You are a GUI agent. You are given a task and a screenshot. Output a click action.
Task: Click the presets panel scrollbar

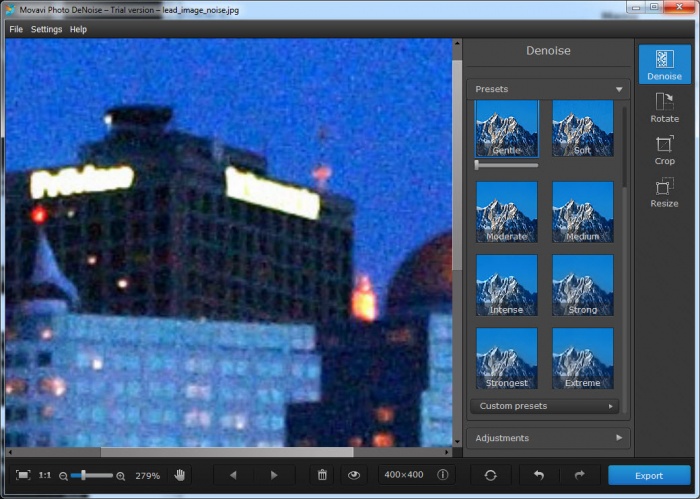[624, 147]
